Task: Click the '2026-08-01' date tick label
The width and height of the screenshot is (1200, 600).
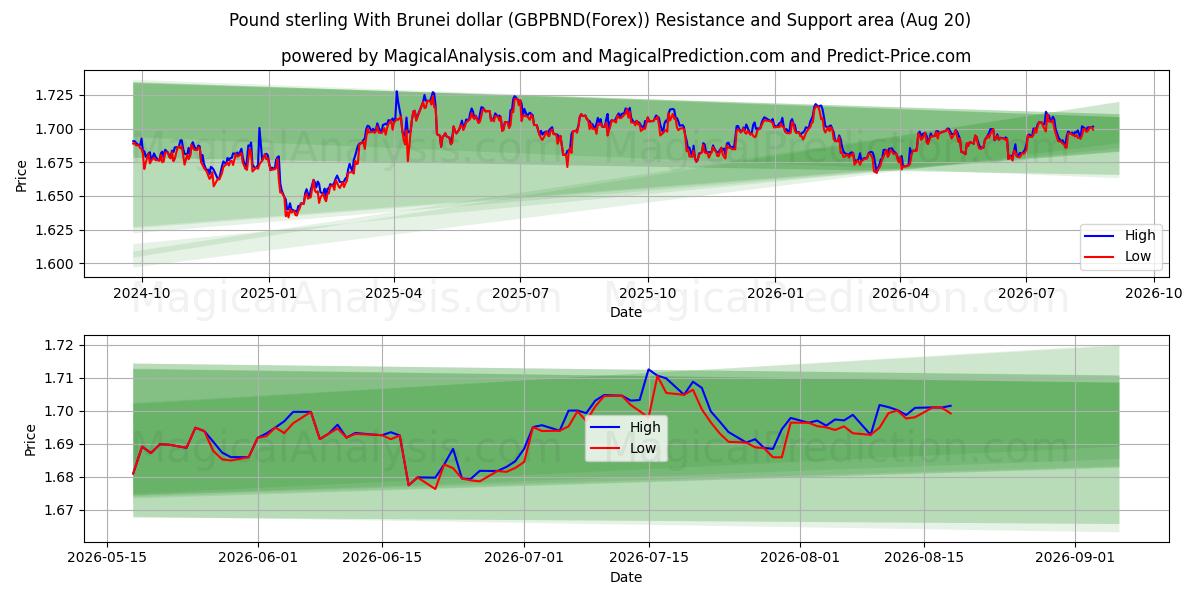Action: [800, 558]
